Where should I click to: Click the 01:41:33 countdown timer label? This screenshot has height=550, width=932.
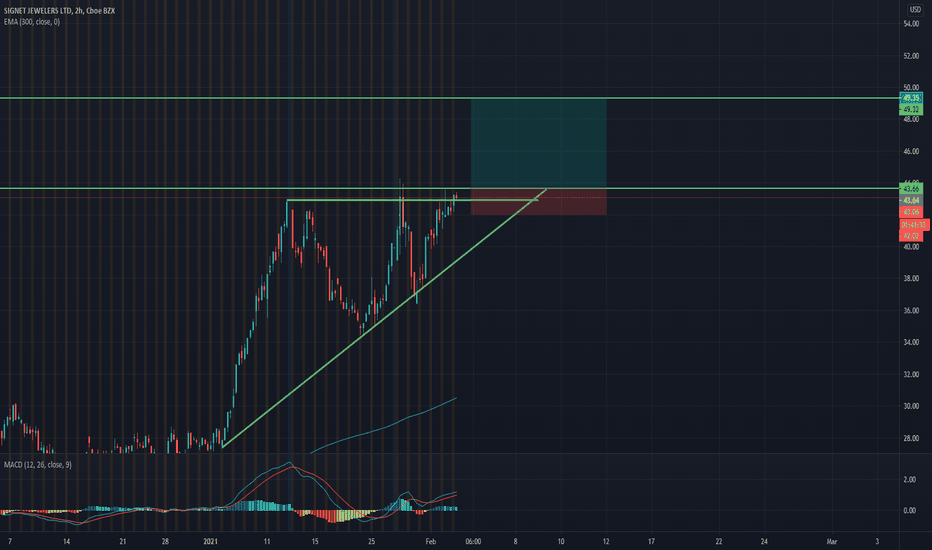pos(914,225)
